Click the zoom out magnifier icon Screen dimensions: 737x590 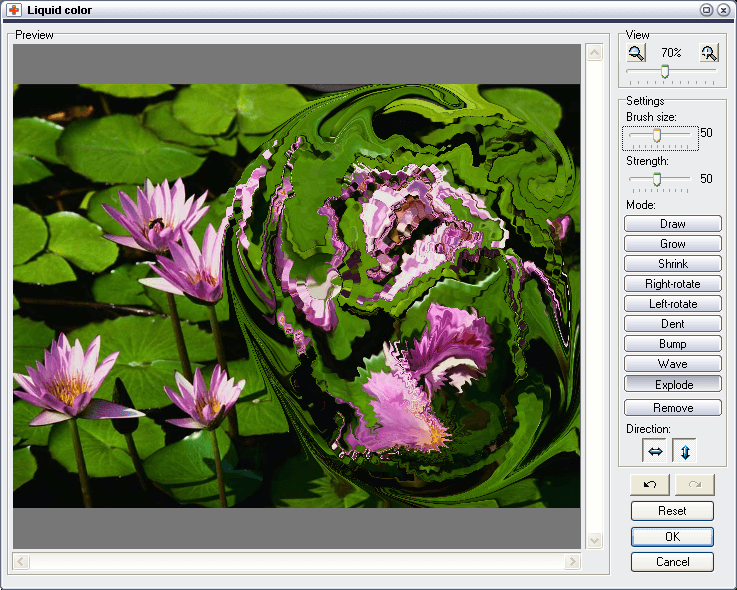[636, 53]
